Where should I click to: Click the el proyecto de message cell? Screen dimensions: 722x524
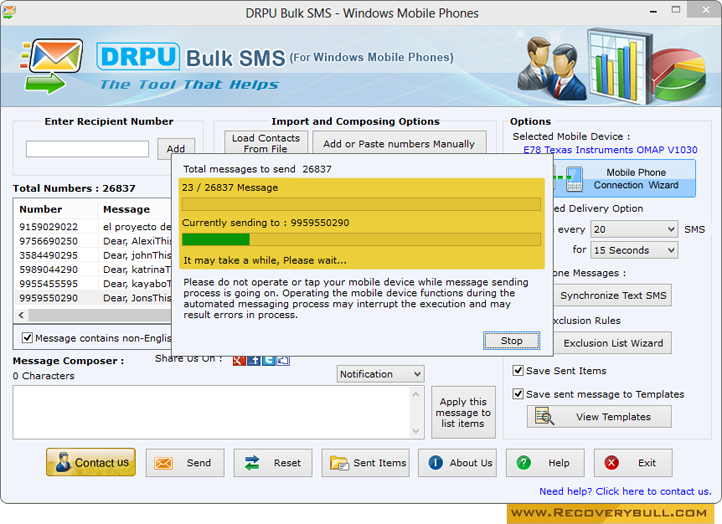[x=137, y=227]
